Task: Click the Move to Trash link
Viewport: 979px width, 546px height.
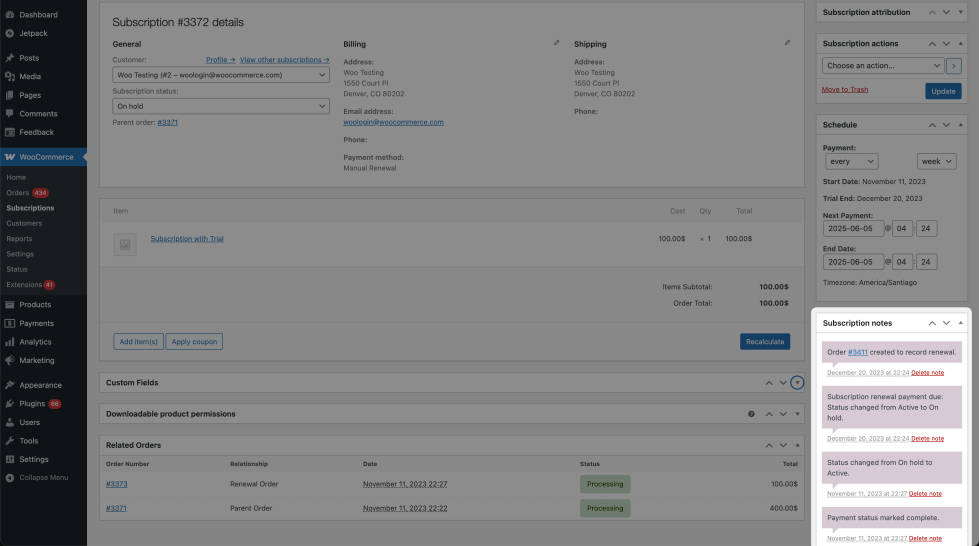Action: 845,89
